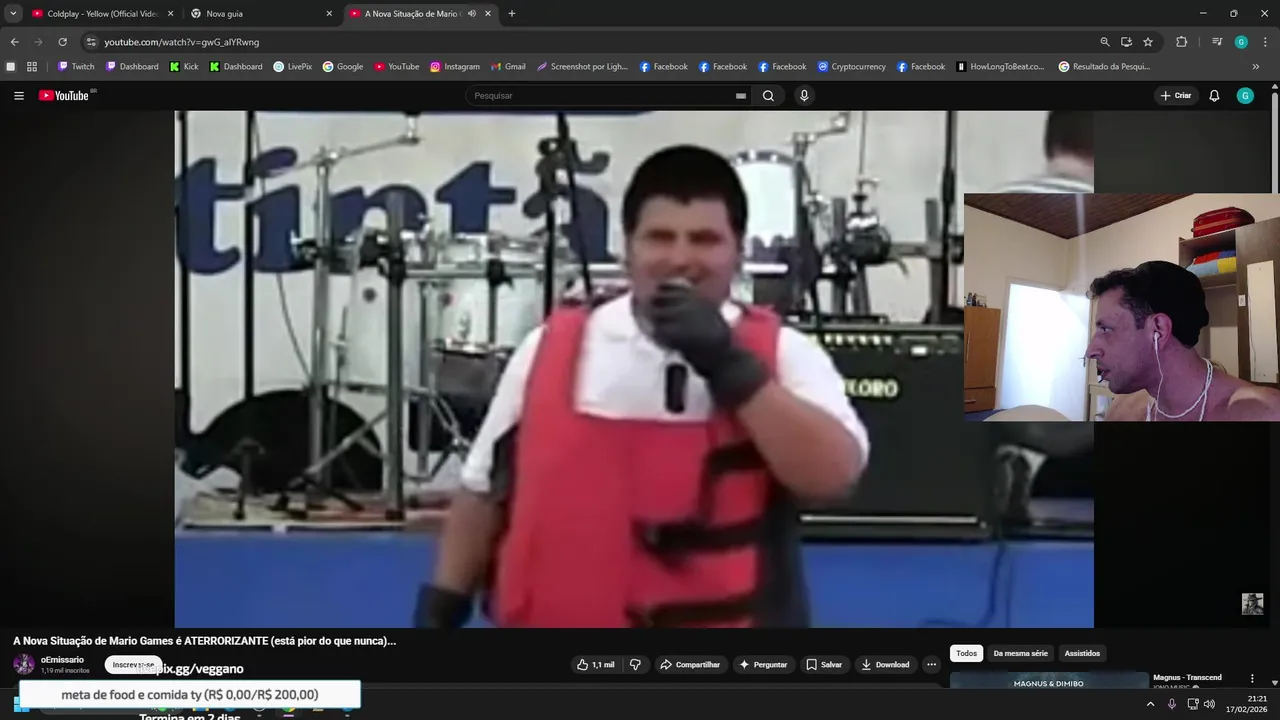View site information icon in address bar
1280x720 pixels.
(x=91, y=42)
